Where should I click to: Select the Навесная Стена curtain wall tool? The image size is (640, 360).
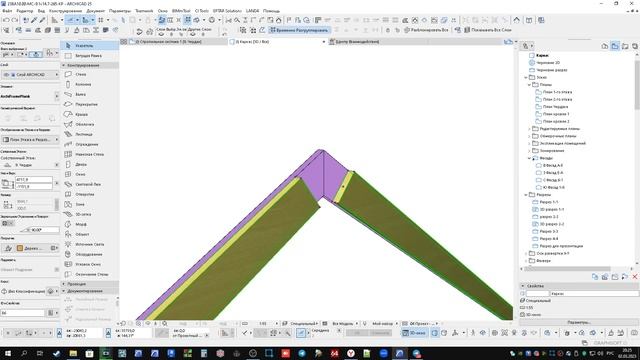pyautogui.click(x=90, y=154)
